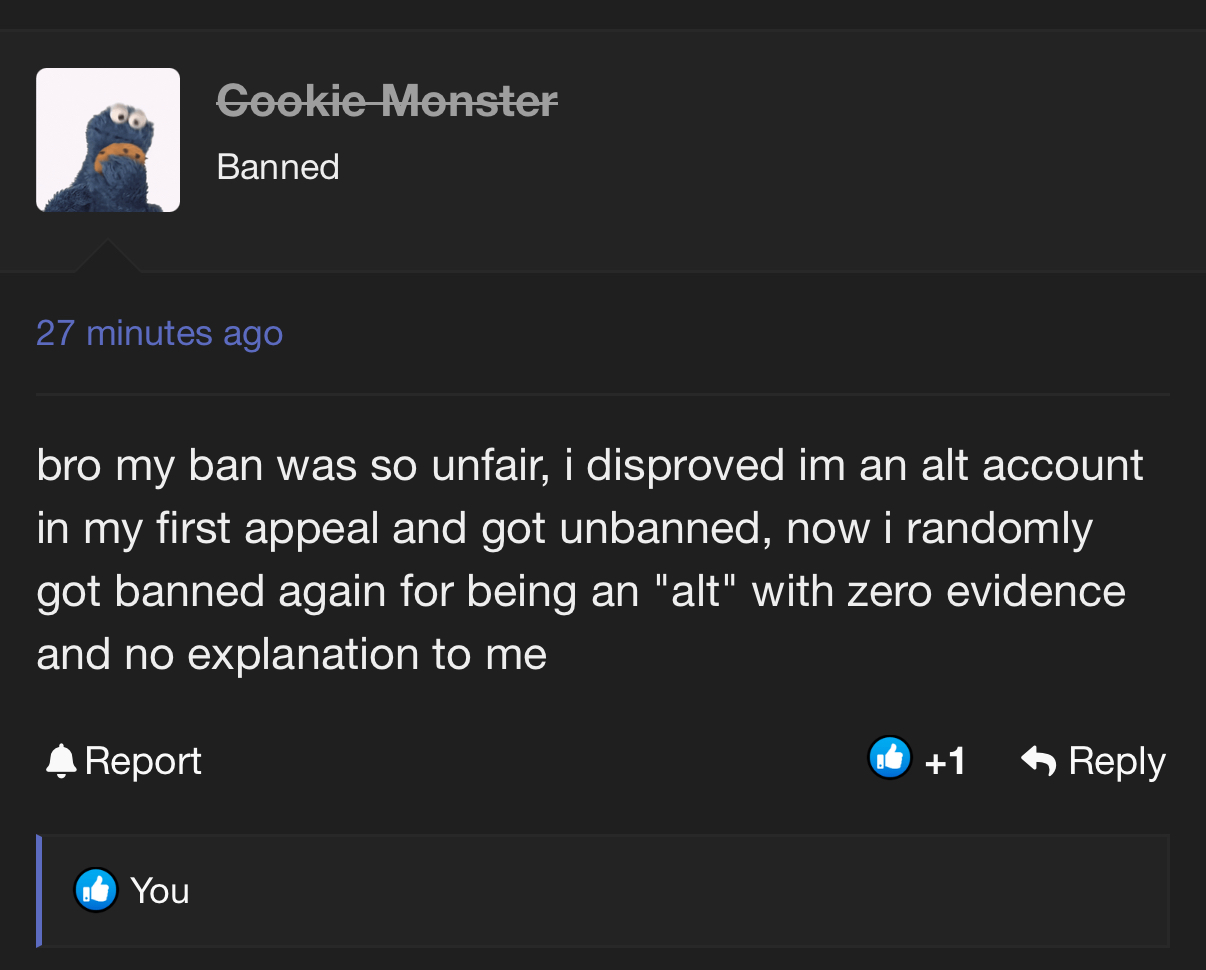Click the quoted "alt" word in post

coord(694,591)
